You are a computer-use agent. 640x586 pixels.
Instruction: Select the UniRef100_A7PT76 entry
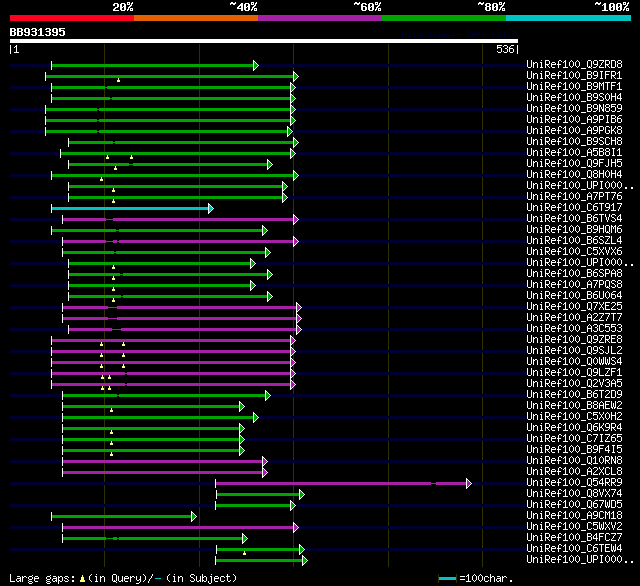tap(574, 197)
